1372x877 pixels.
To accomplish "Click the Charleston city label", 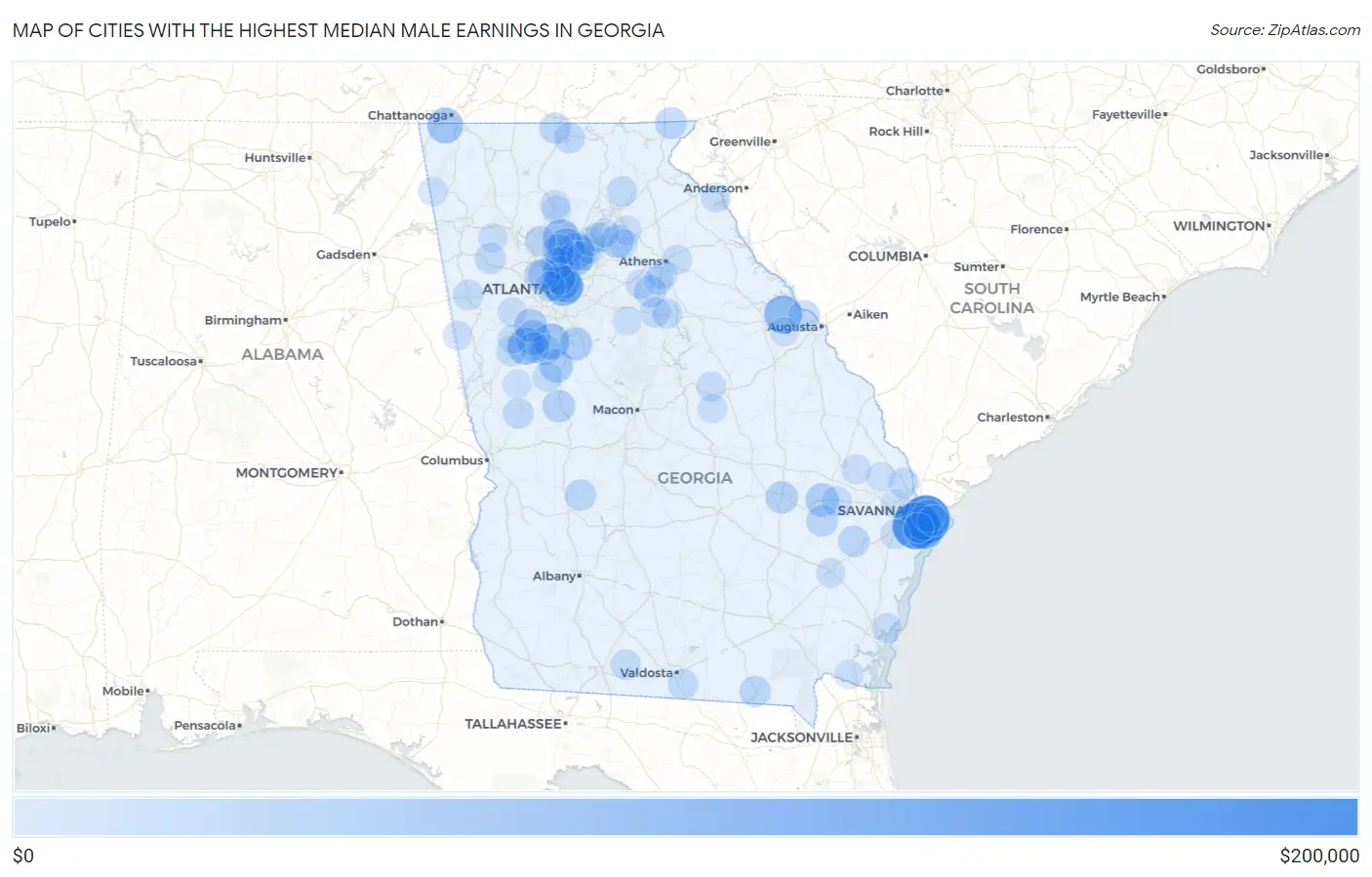I will coord(1011,418).
